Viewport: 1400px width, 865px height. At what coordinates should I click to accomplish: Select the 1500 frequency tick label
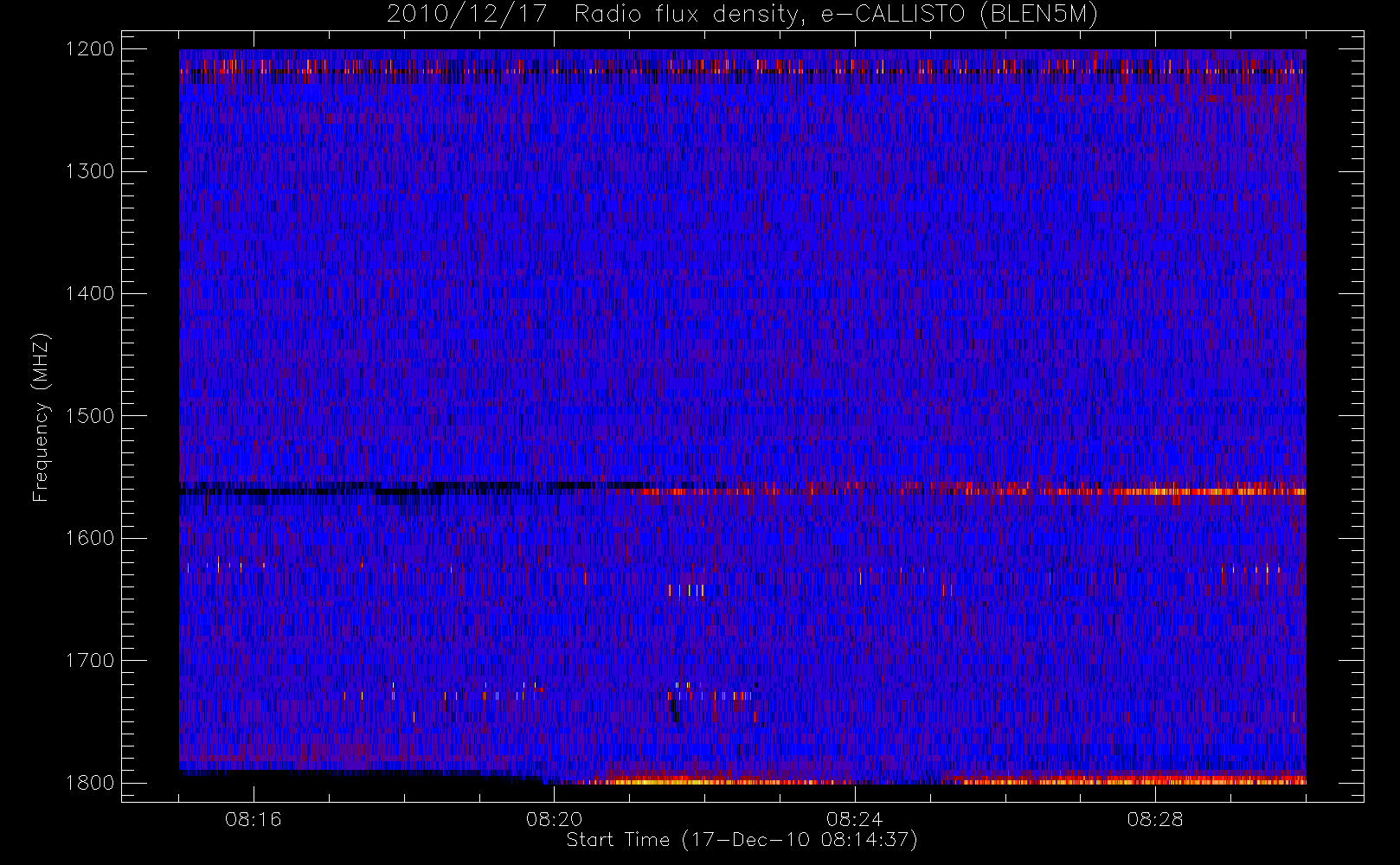(90, 416)
